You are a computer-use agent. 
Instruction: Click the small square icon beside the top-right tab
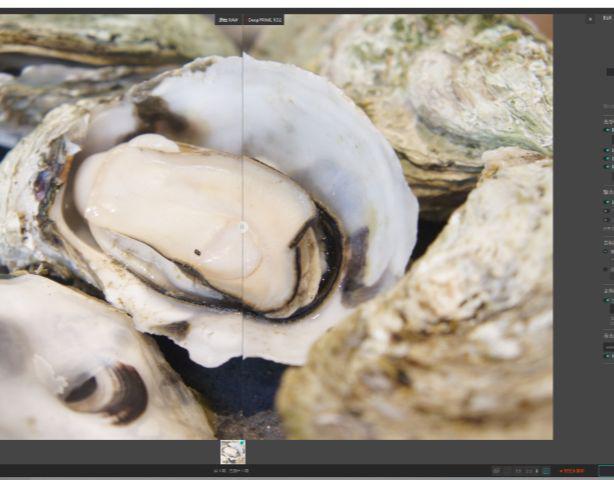[x=590, y=19]
